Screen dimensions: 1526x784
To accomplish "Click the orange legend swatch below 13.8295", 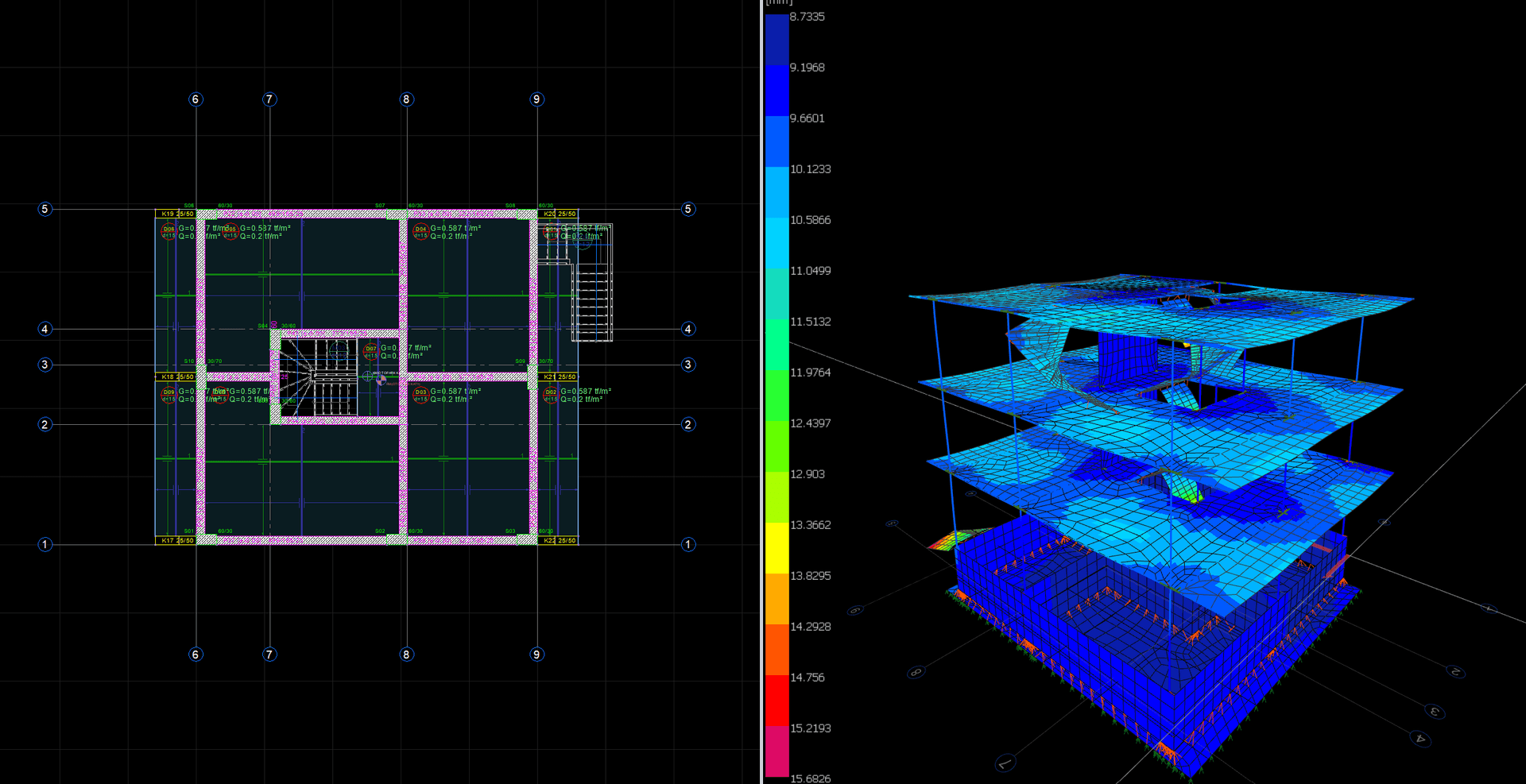I will (777, 598).
